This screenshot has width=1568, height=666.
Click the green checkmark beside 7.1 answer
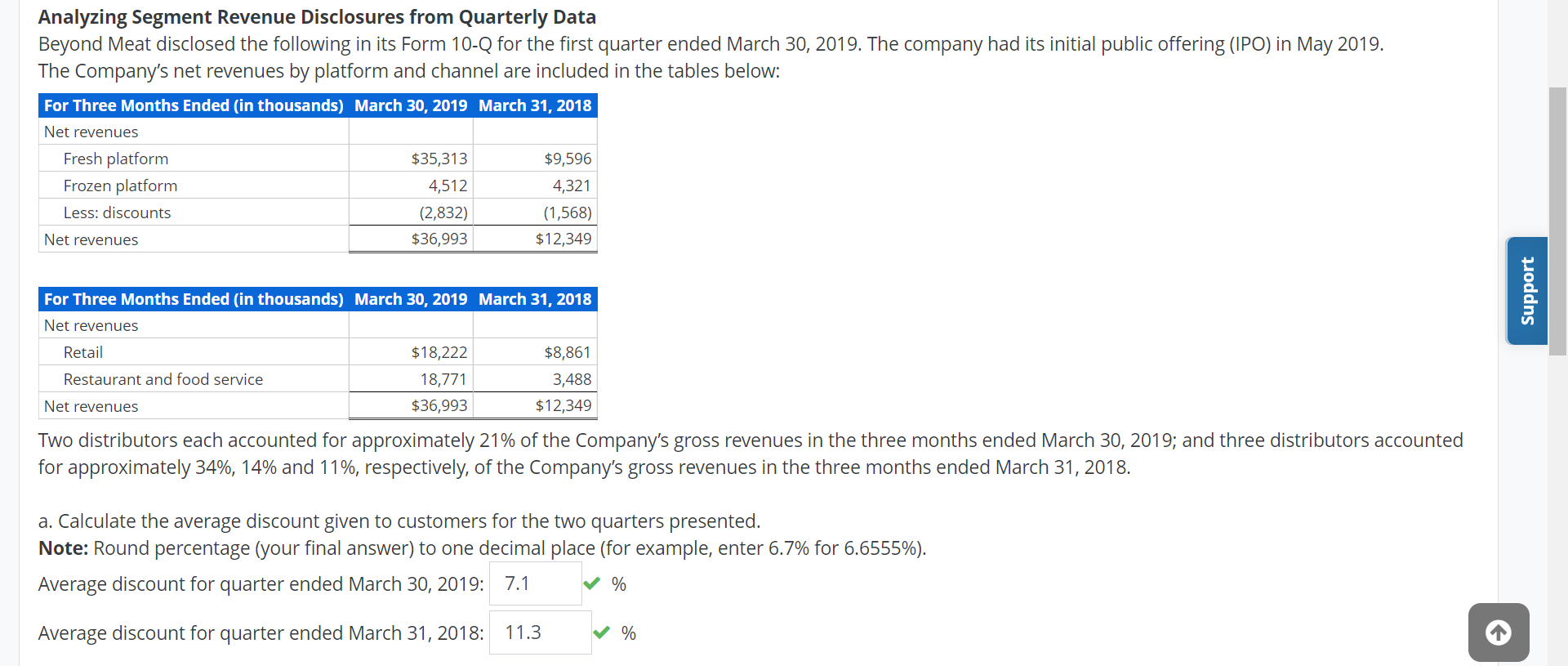point(591,583)
